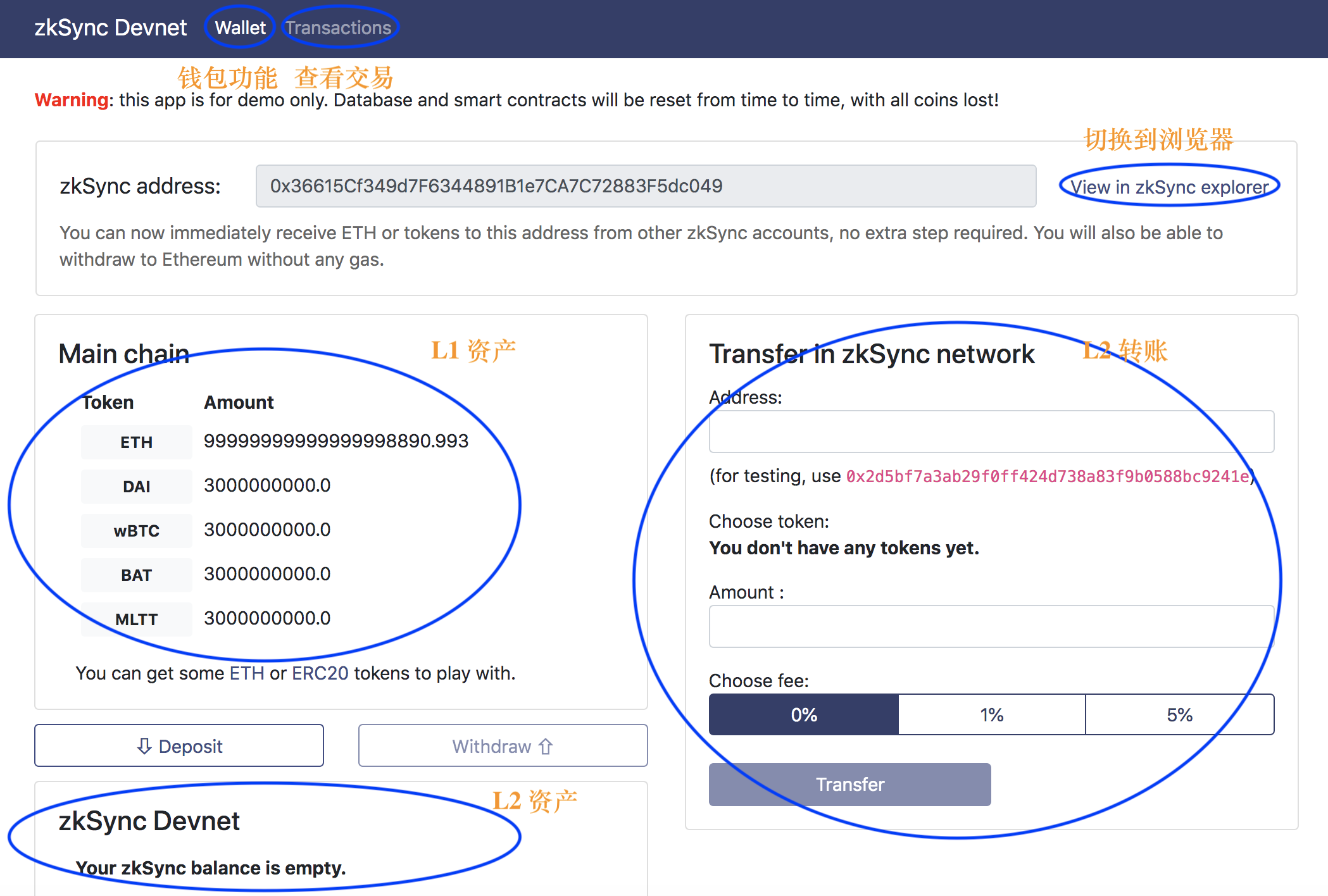Screen dimensions: 1328x896
Task: Click the Deposit button with down arrow
Action: click(x=179, y=746)
